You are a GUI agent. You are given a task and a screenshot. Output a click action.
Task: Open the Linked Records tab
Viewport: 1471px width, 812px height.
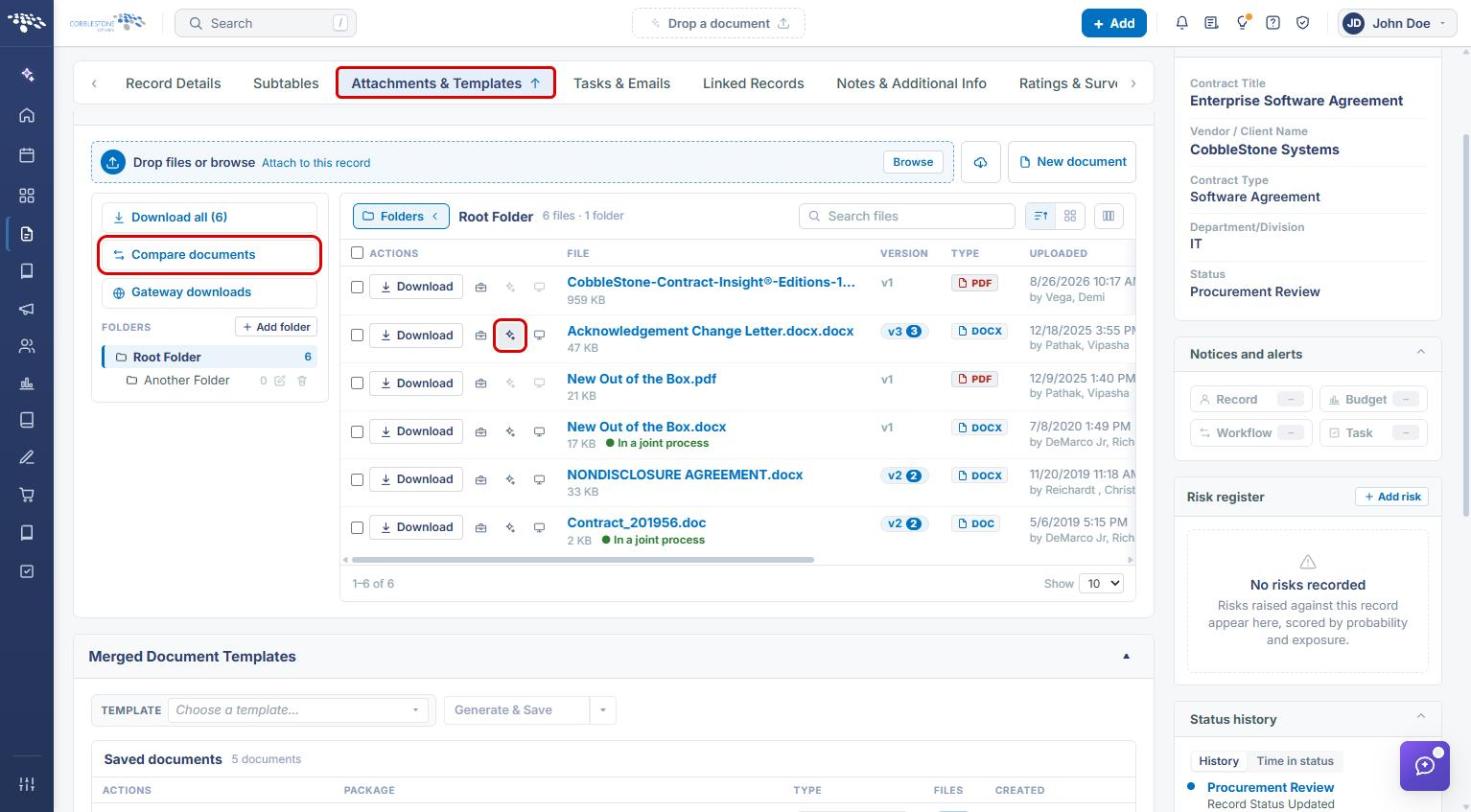click(753, 83)
